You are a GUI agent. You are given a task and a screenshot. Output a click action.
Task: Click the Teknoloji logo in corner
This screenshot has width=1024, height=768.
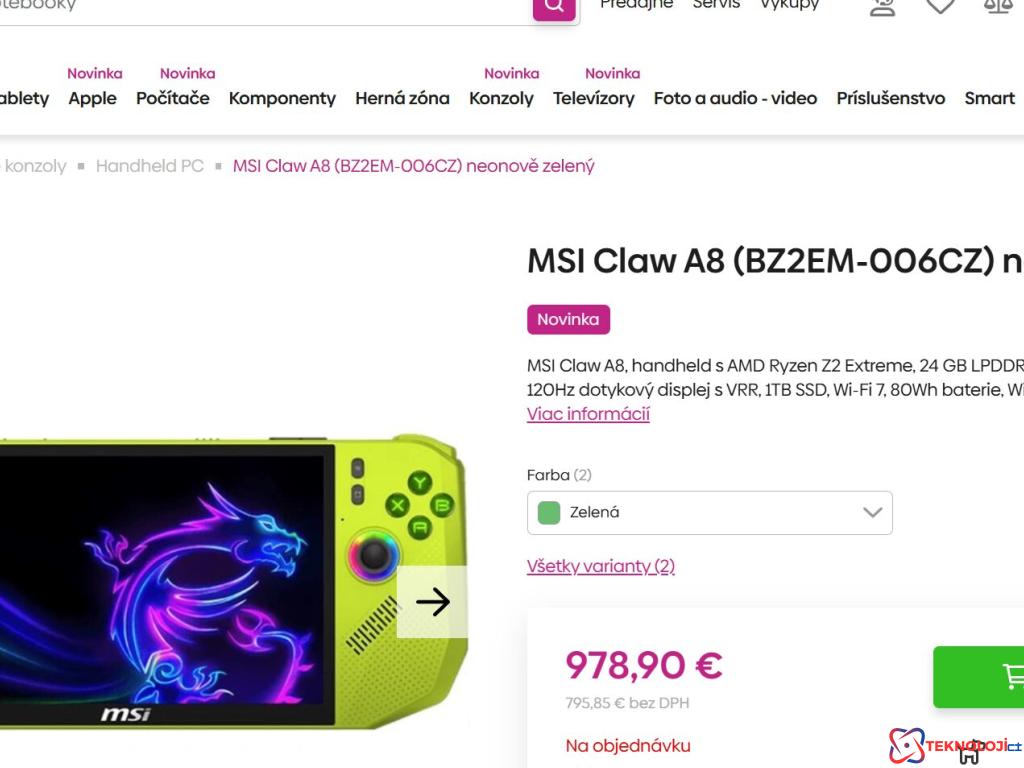point(950,745)
